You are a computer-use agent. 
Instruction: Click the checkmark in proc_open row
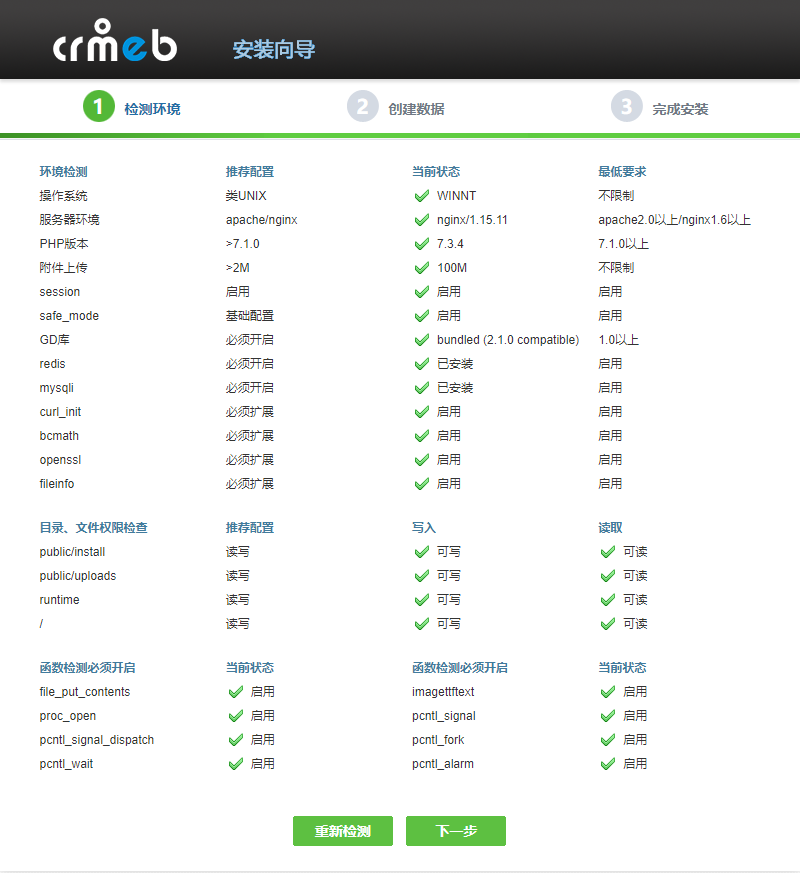coord(236,716)
